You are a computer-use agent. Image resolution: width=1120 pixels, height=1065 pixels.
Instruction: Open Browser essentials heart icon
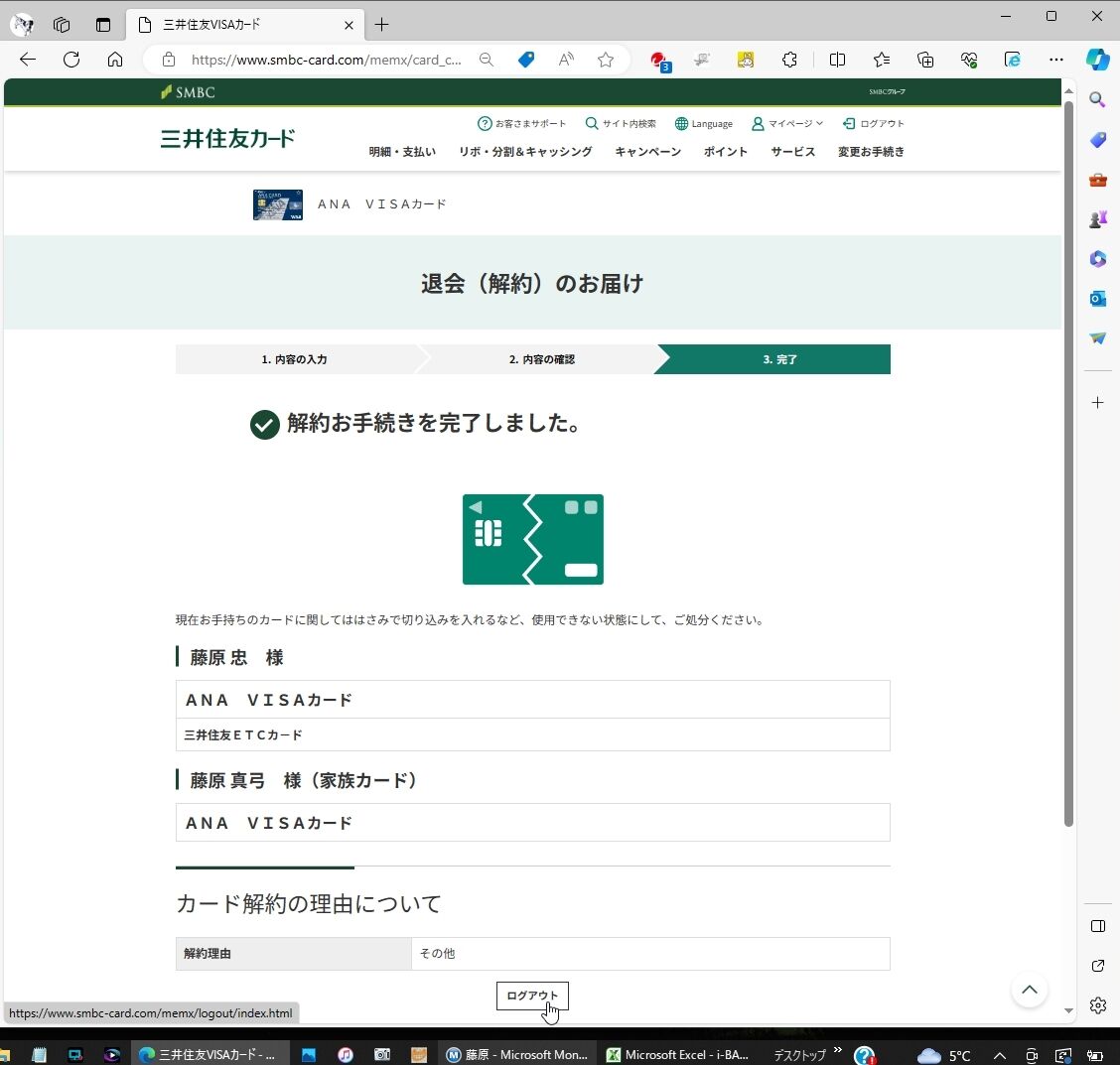coord(968,60)
